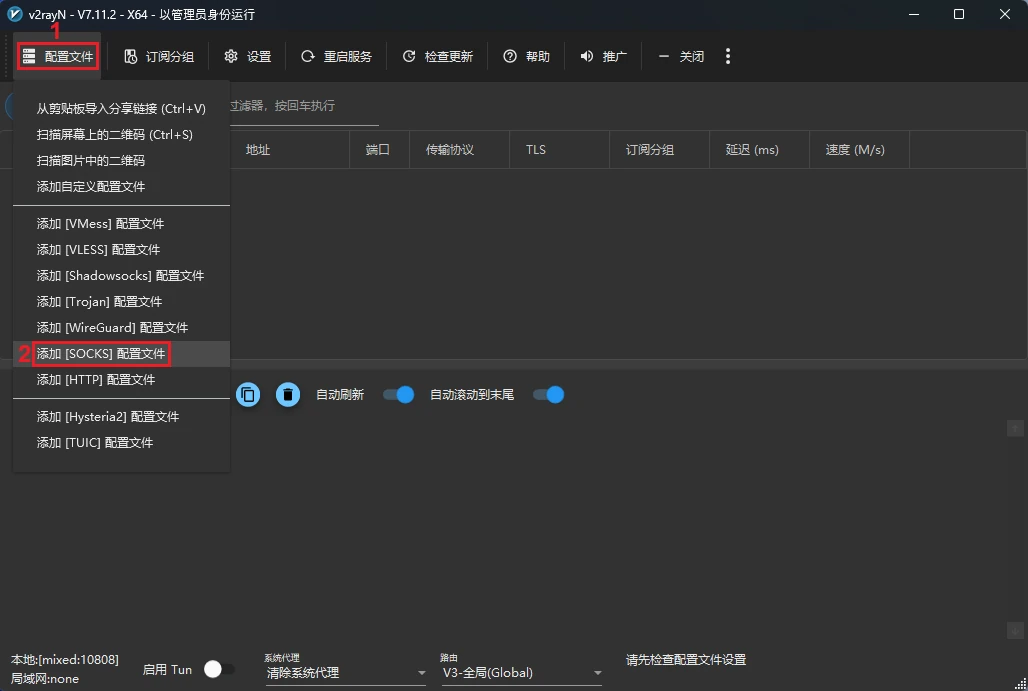Click the trash icon to clear logs
Viewport: 1028px width, 691px height.
pyautogui.click(x=288, y=395)
